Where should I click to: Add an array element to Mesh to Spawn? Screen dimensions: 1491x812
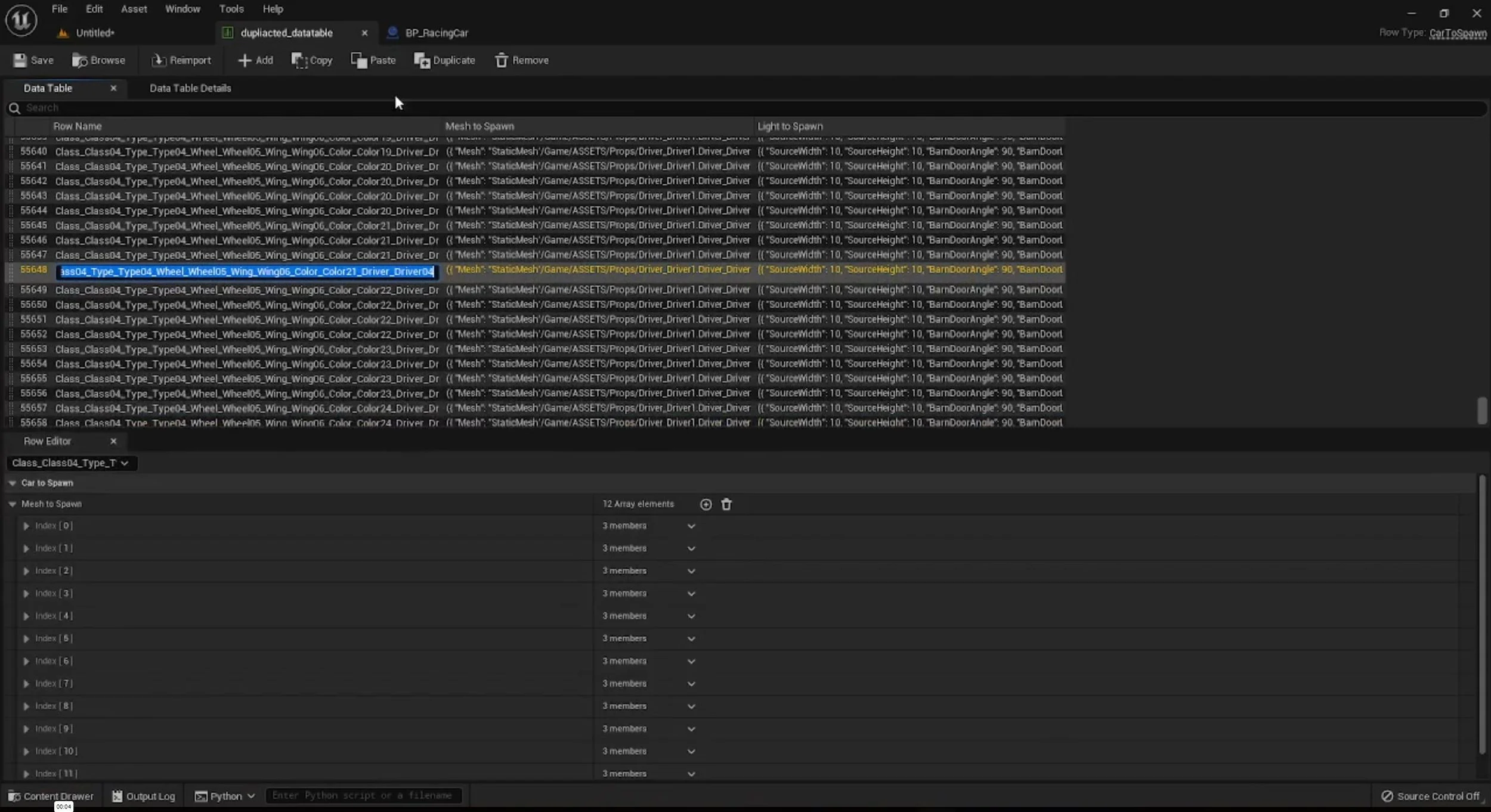(x=706, y=504)
